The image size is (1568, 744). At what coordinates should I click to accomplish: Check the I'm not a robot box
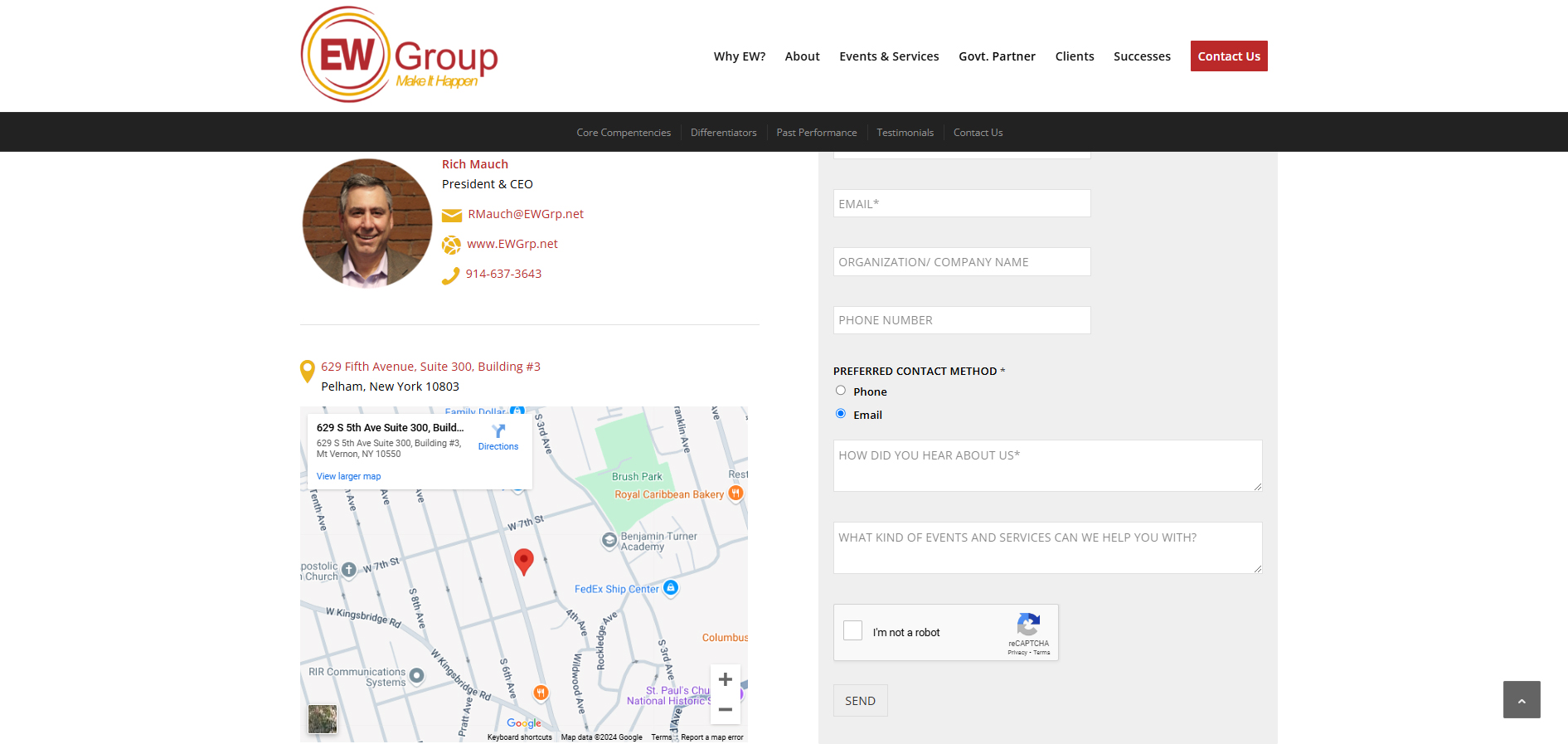(852, 630)
